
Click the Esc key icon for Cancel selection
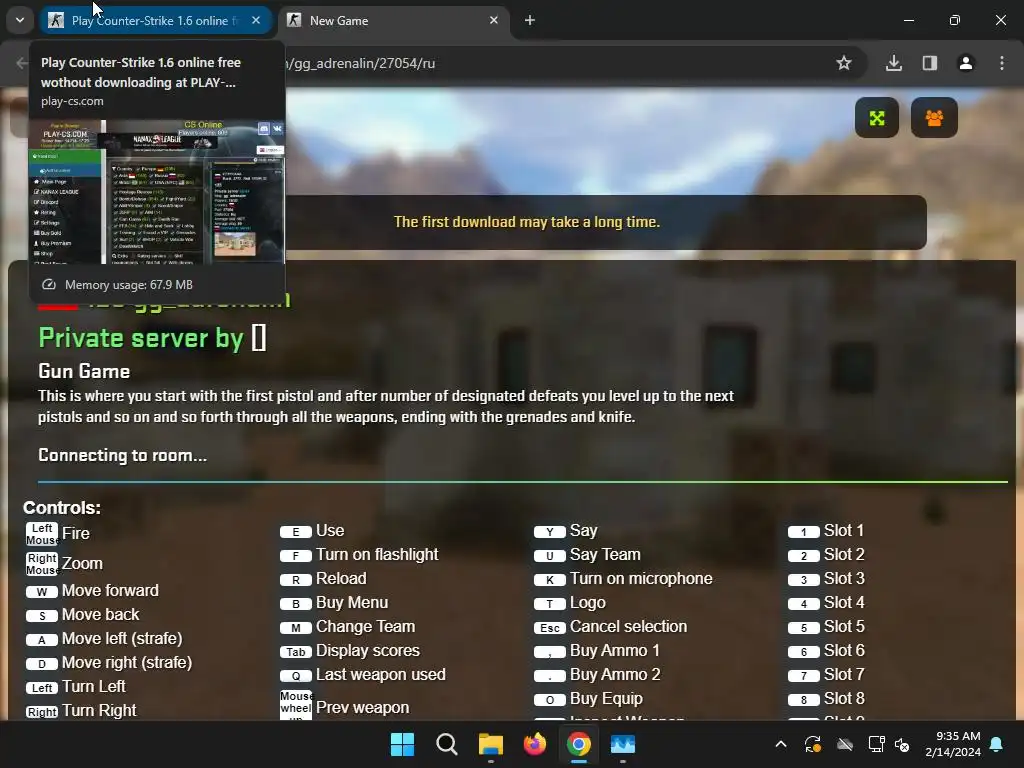tap(550, 628)
